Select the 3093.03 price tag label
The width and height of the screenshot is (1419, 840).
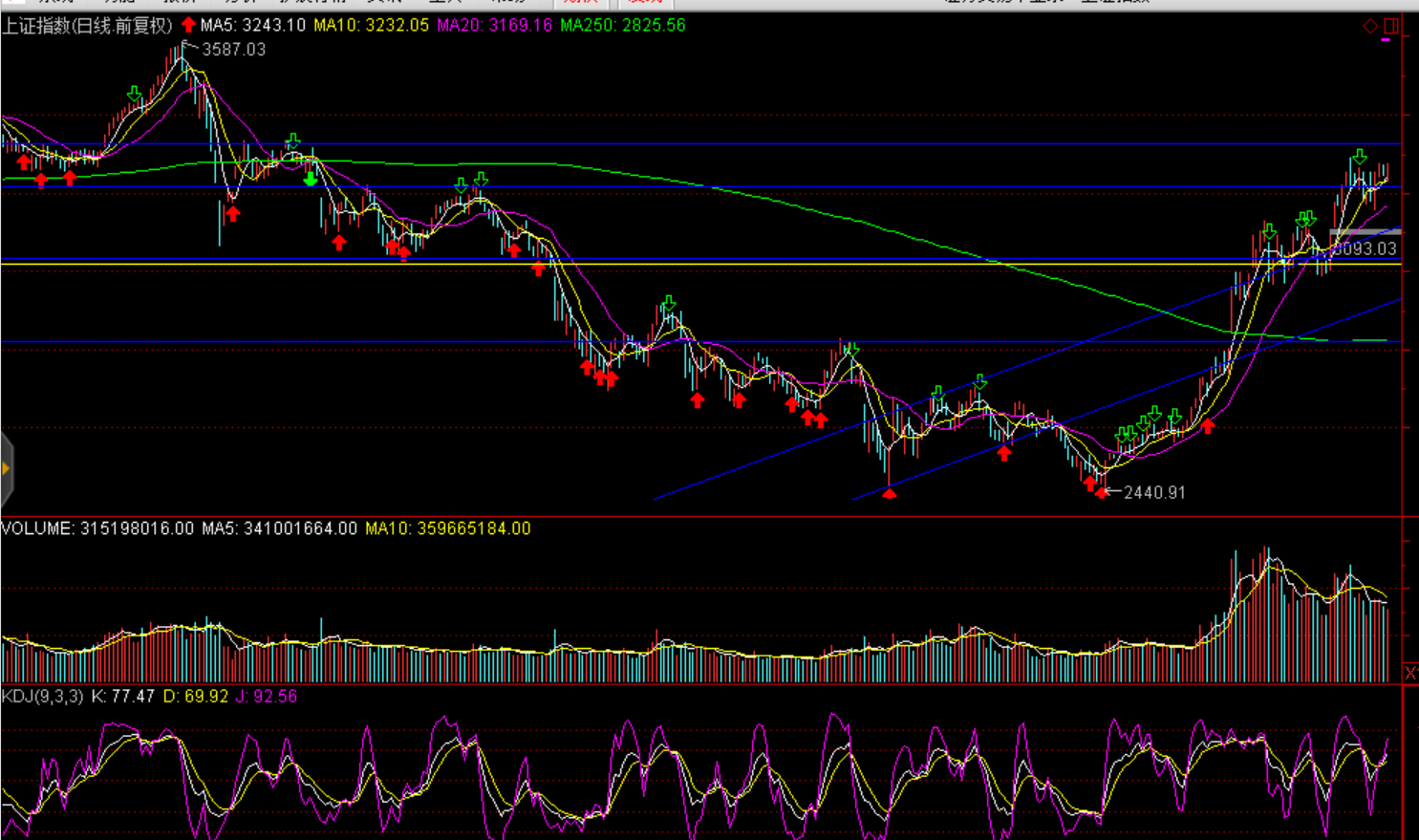tap(1365, 248)
